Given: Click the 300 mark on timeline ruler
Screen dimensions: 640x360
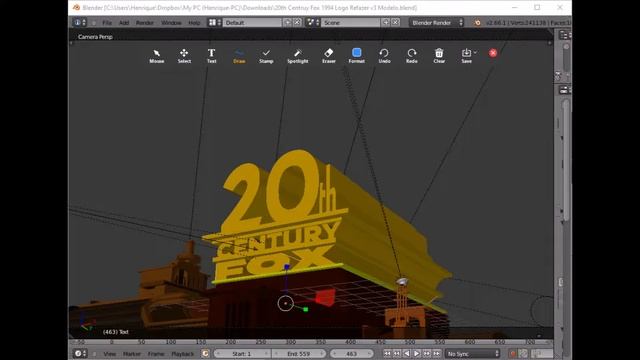Looking at the screenshot, I should 290,342.
